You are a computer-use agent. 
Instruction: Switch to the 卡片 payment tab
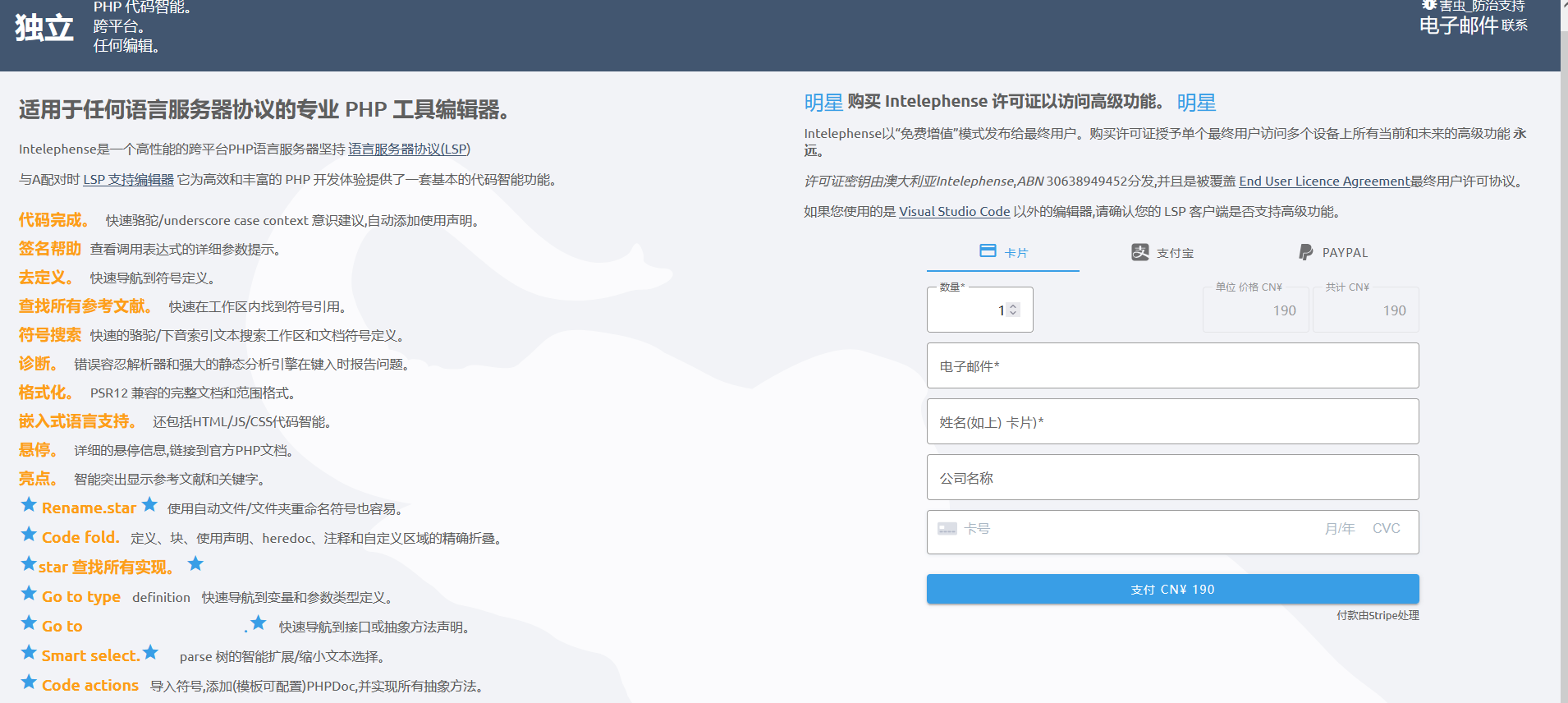tap(1003, 252)
